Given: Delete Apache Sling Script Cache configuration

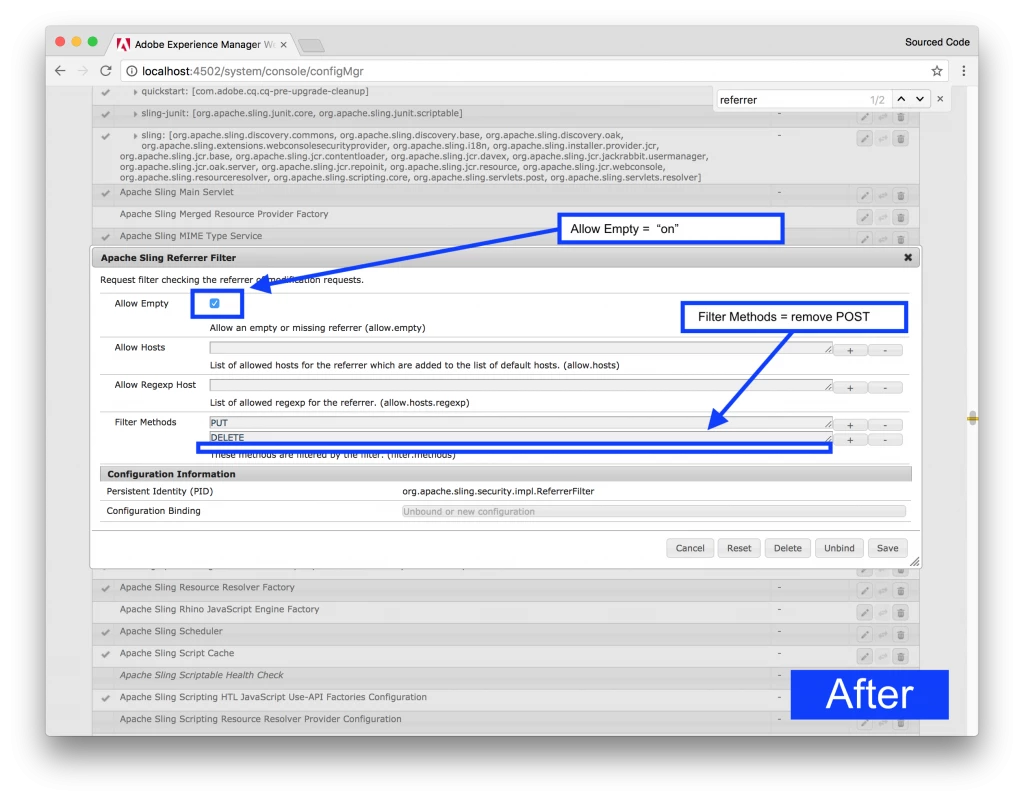Looking at the screenshot, I should [x=901, y=656].
